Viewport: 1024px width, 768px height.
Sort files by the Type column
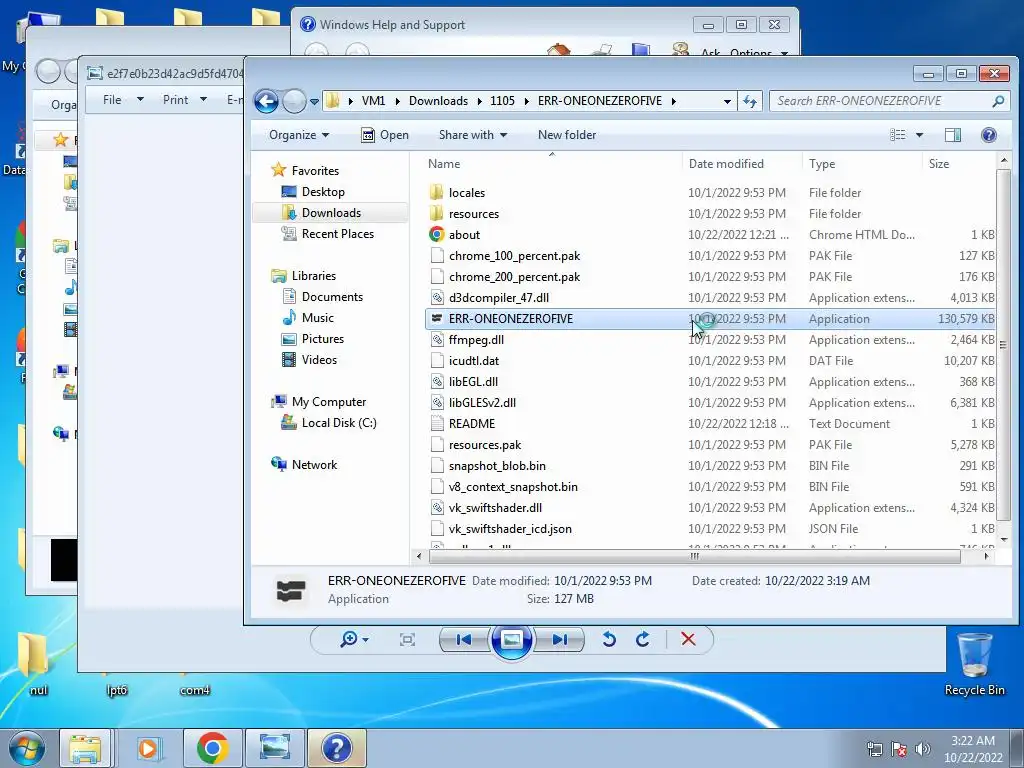(x=862, y=164)
